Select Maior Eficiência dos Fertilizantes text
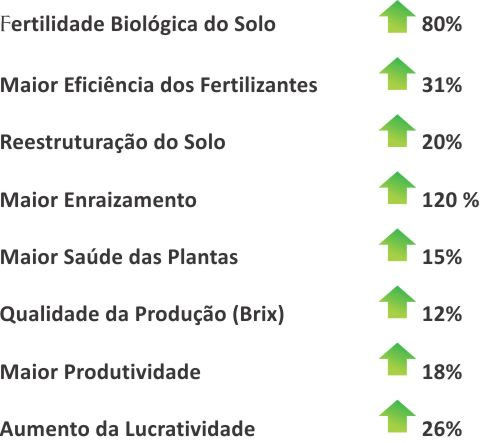Screen dimensions: 500x443 [x=159, y=85]
